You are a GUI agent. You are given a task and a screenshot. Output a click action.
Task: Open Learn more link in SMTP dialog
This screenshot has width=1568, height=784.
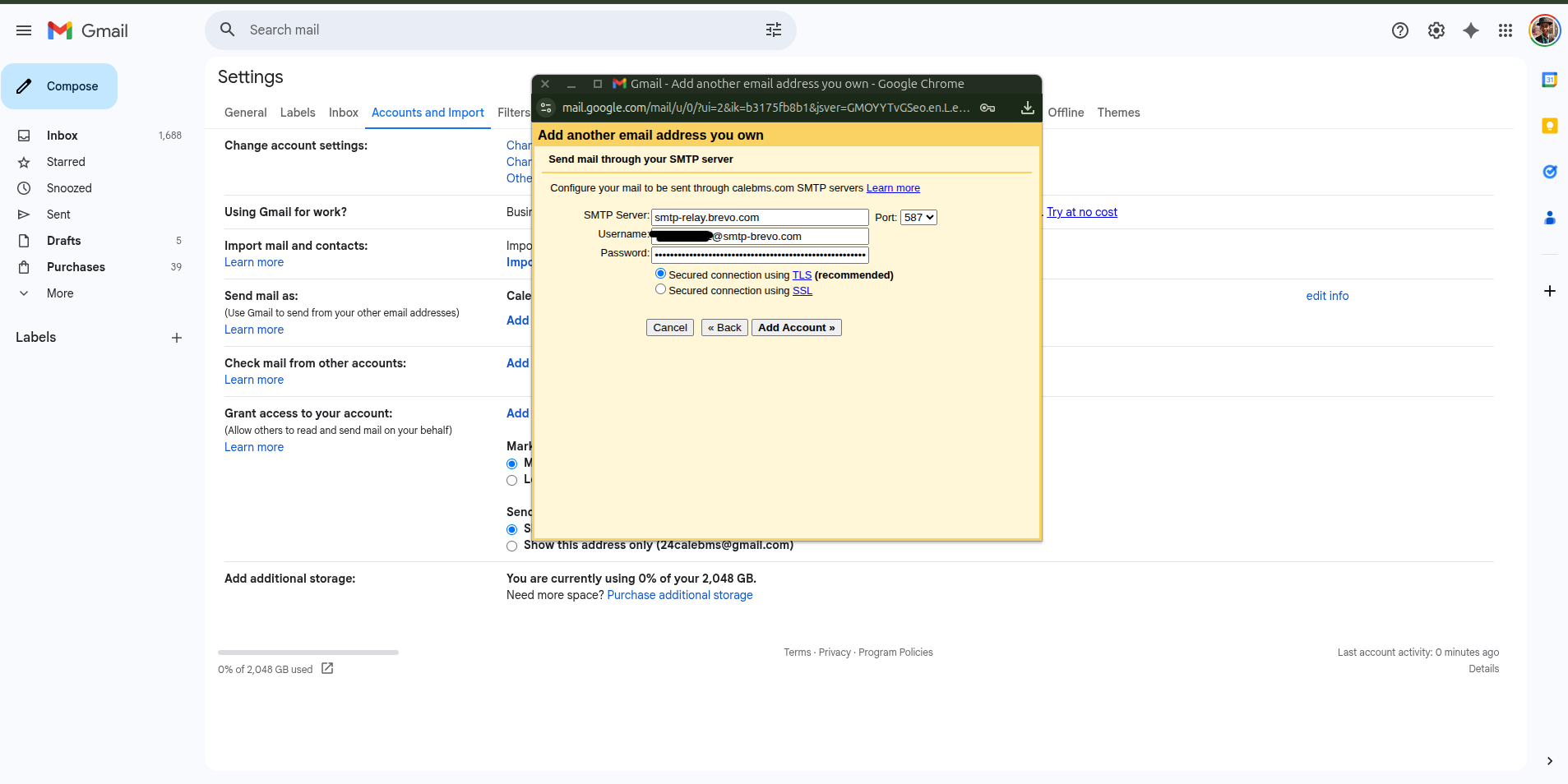tap(893, 188)
